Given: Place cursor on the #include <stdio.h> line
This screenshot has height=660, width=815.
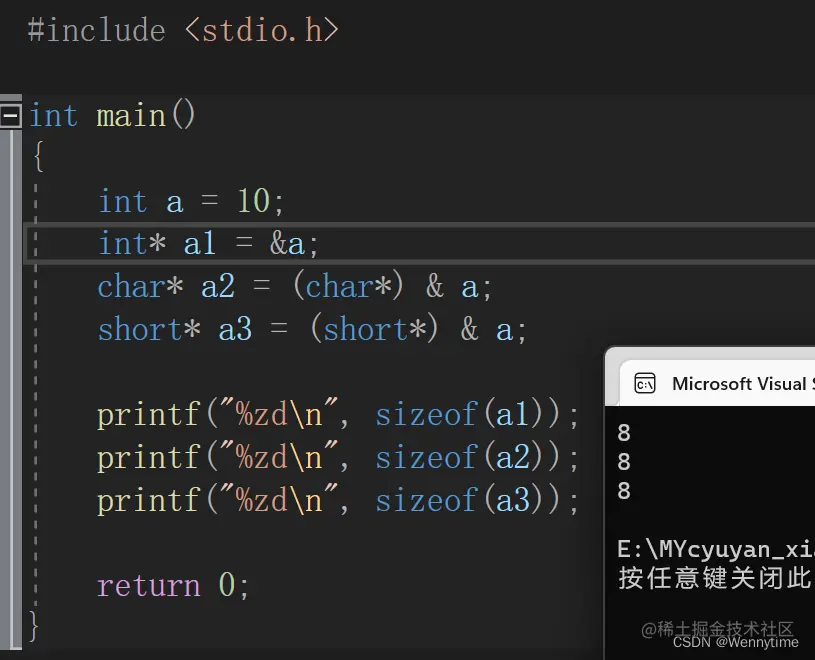Looking at the screenshot, I should coord(183,30).
